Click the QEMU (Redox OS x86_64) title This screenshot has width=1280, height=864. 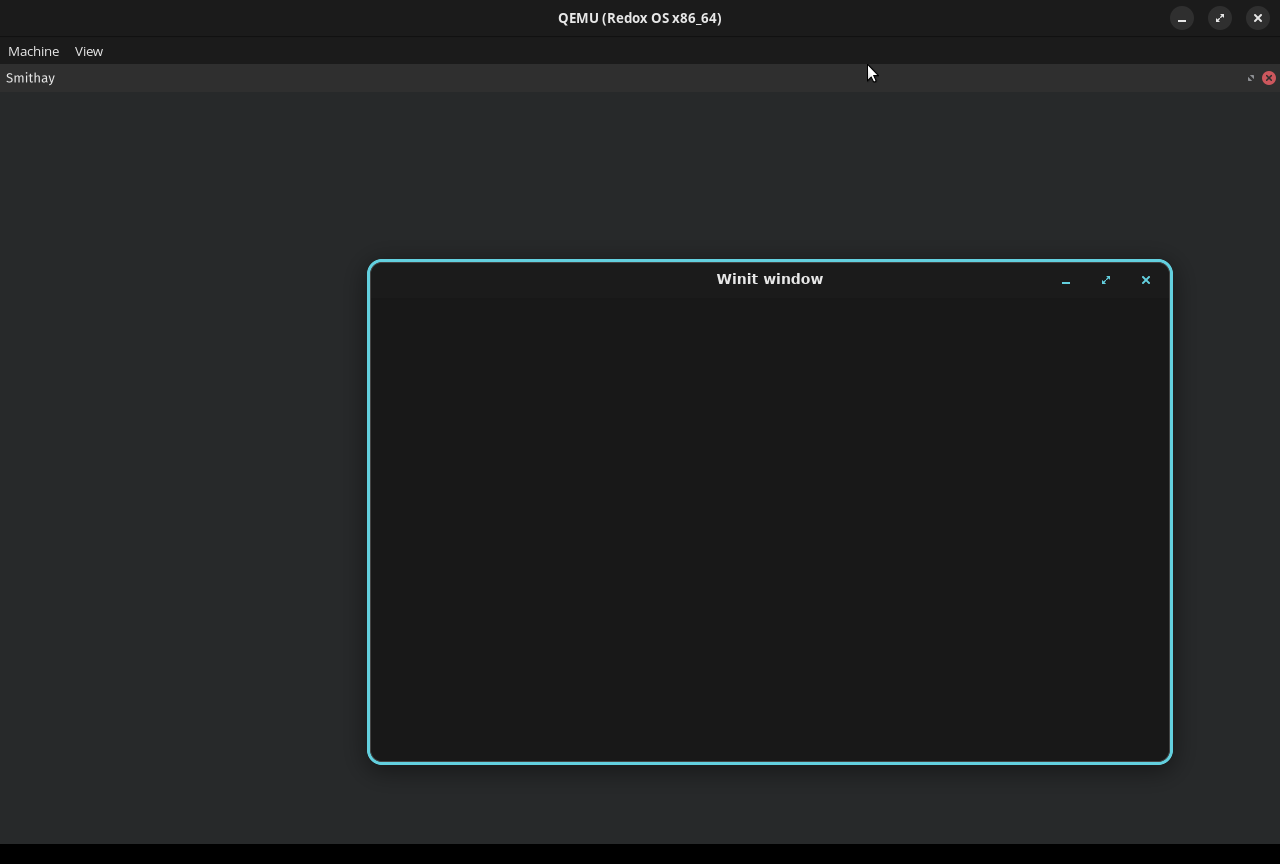click(640, 18)
